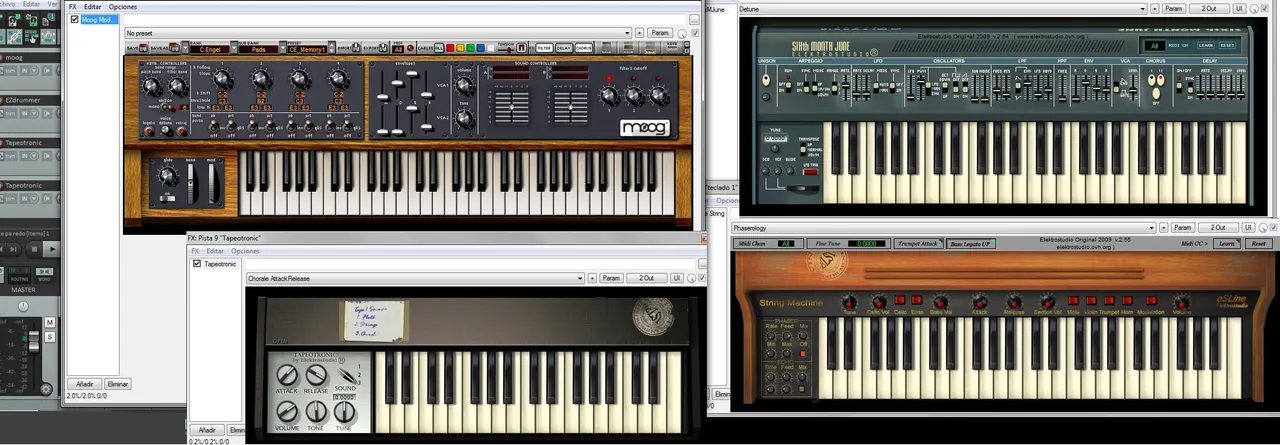Open the Phaserology preset dropdown
Viewport: 1280px width, 445px height.
coord(944,228)
